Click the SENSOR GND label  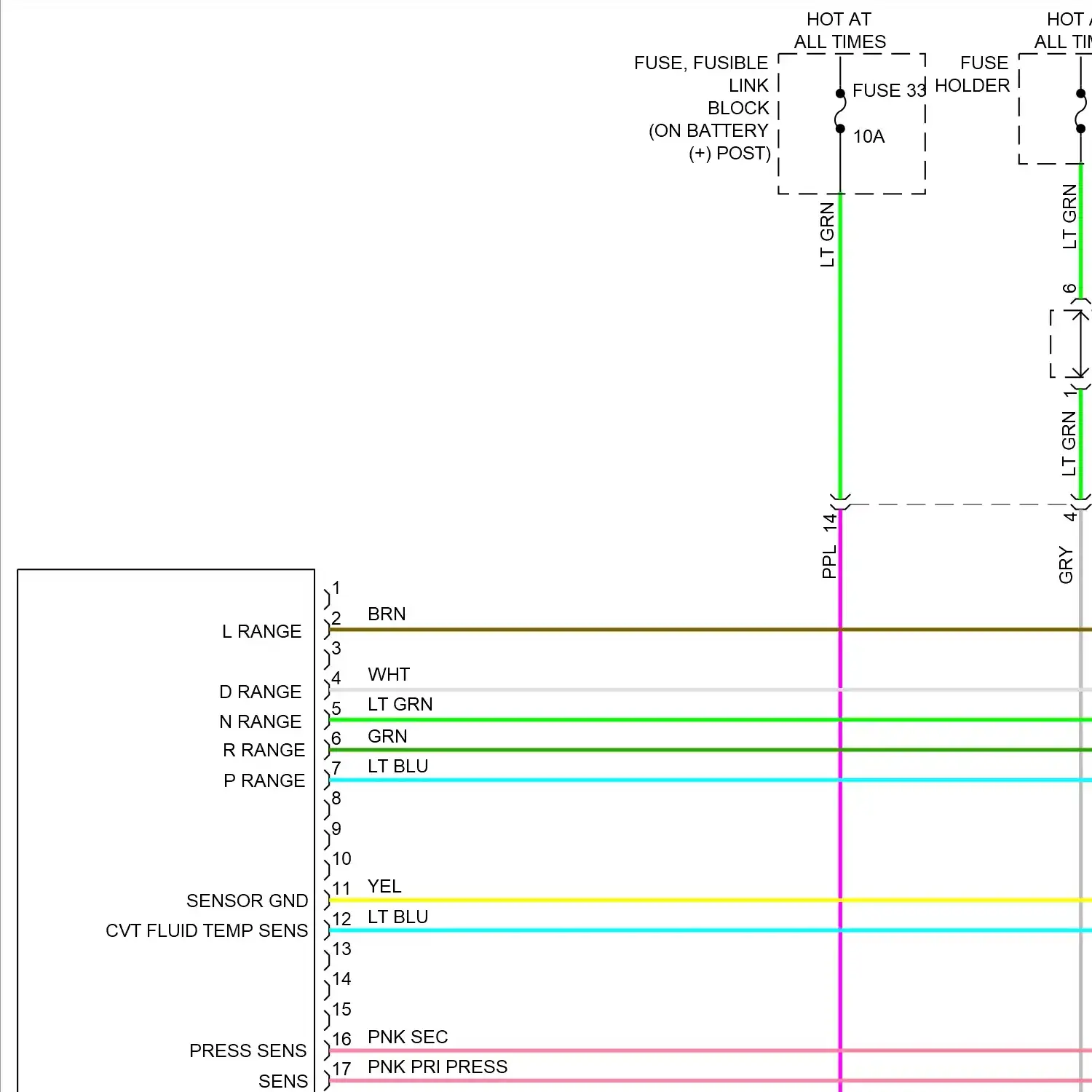pos(247,901)
